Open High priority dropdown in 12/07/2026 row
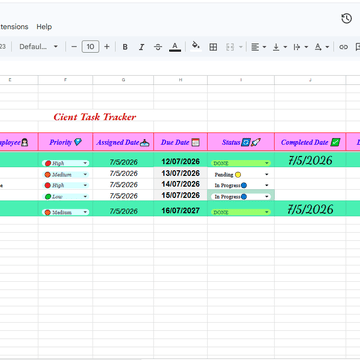This screenshot has height=360, width=360. tap(66, 163)
